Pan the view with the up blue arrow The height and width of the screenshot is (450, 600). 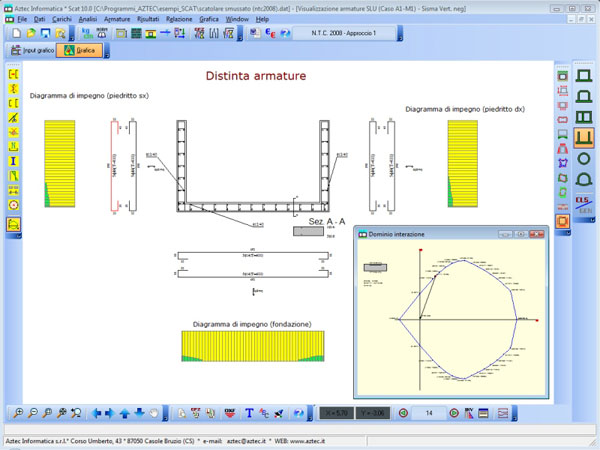click(125, 413)
